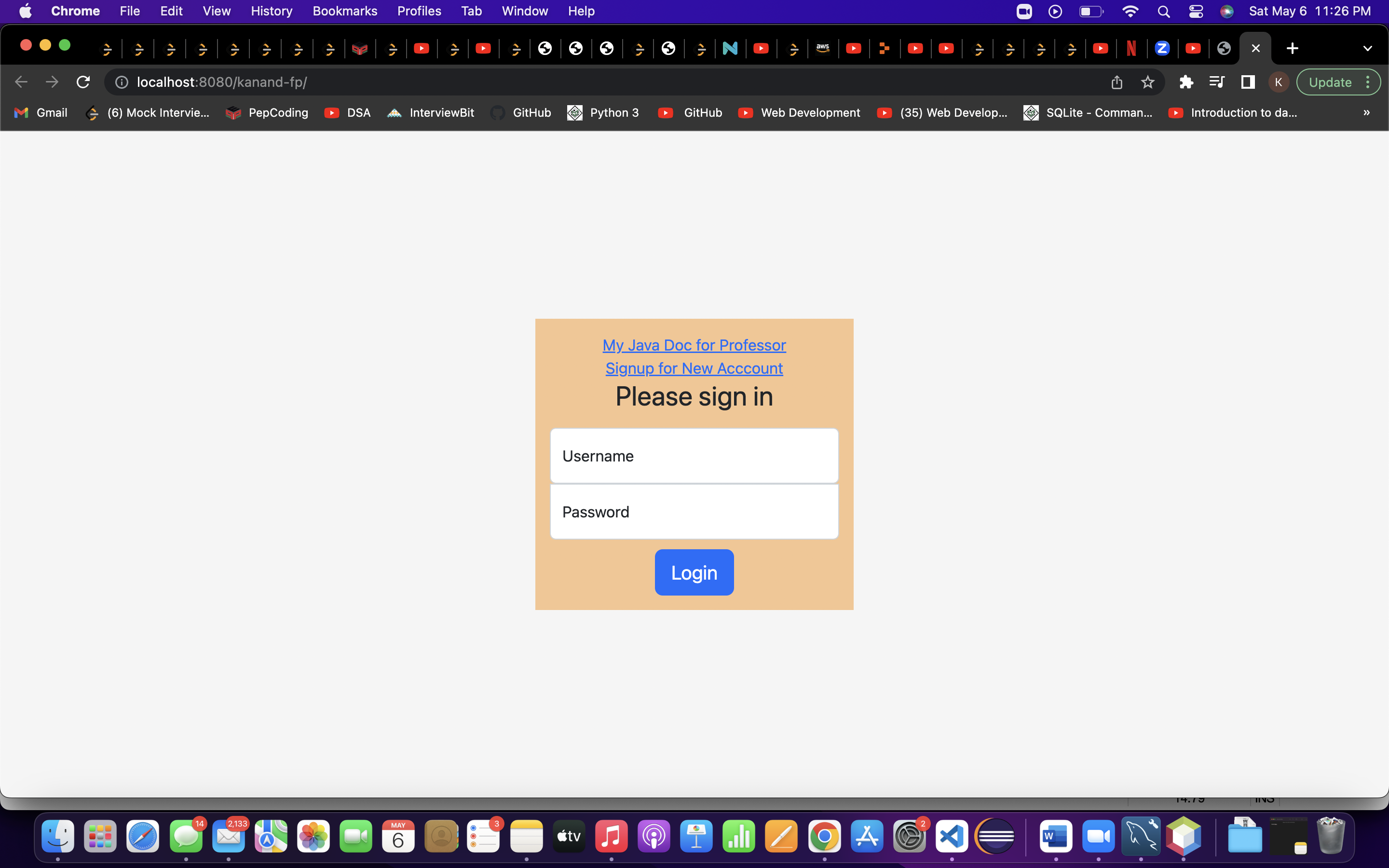This screenshot has height=868, width=1389.
Task: Open the Extensions puzzle icon
Action: point(1186,82)
